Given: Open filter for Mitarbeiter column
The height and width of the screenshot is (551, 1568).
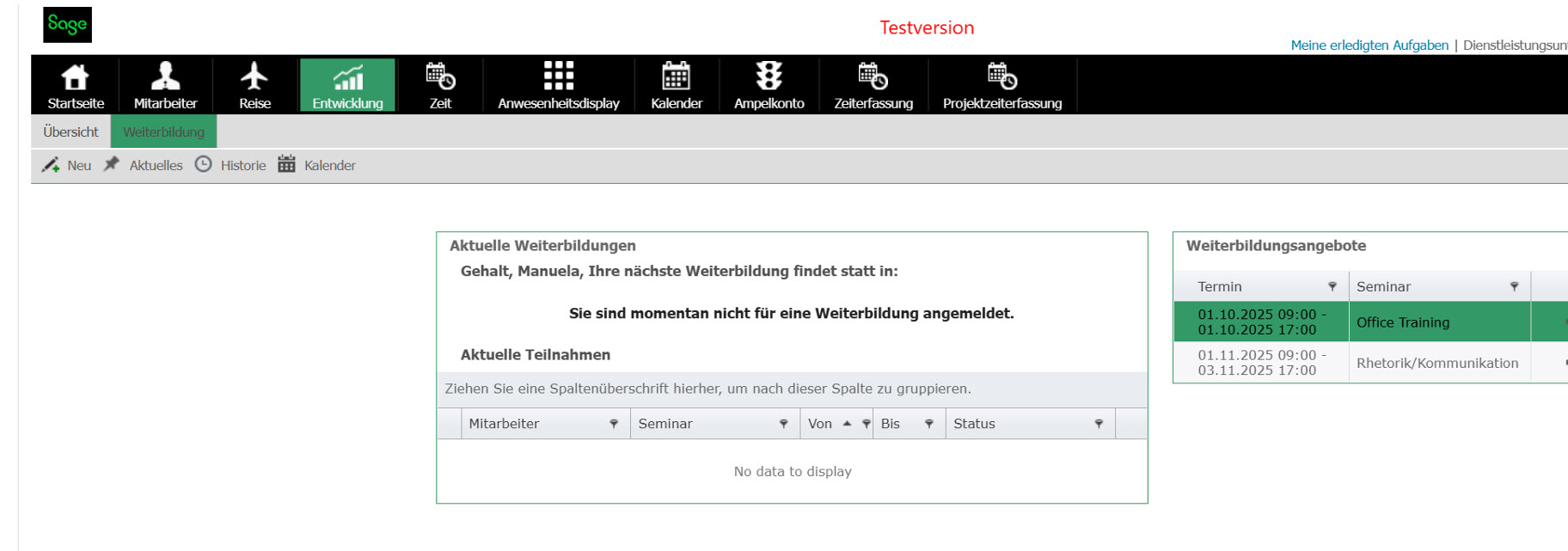Looking at the screenshot, I should tap(614, 424).
